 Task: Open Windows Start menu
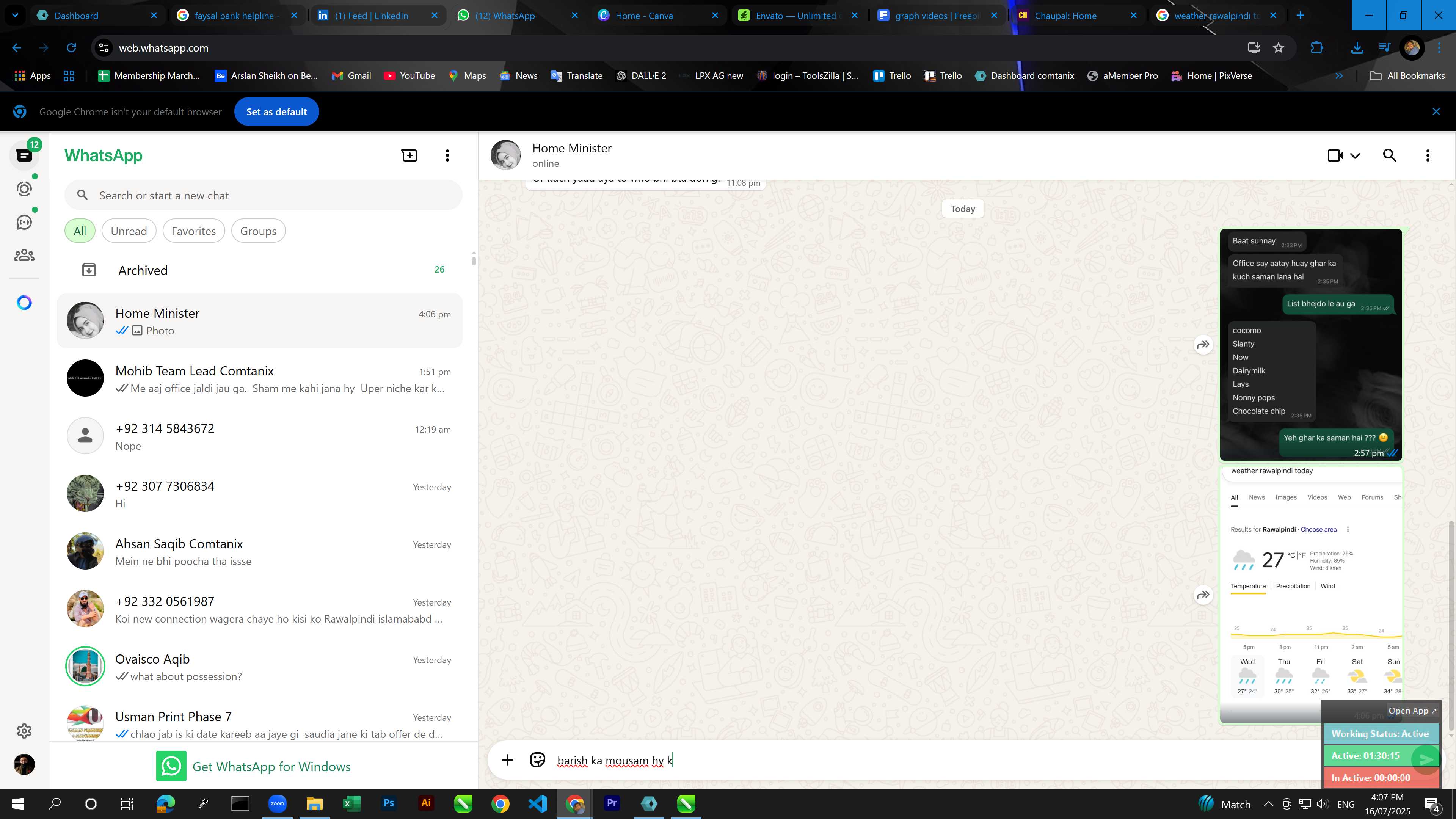tap(18, 803)
